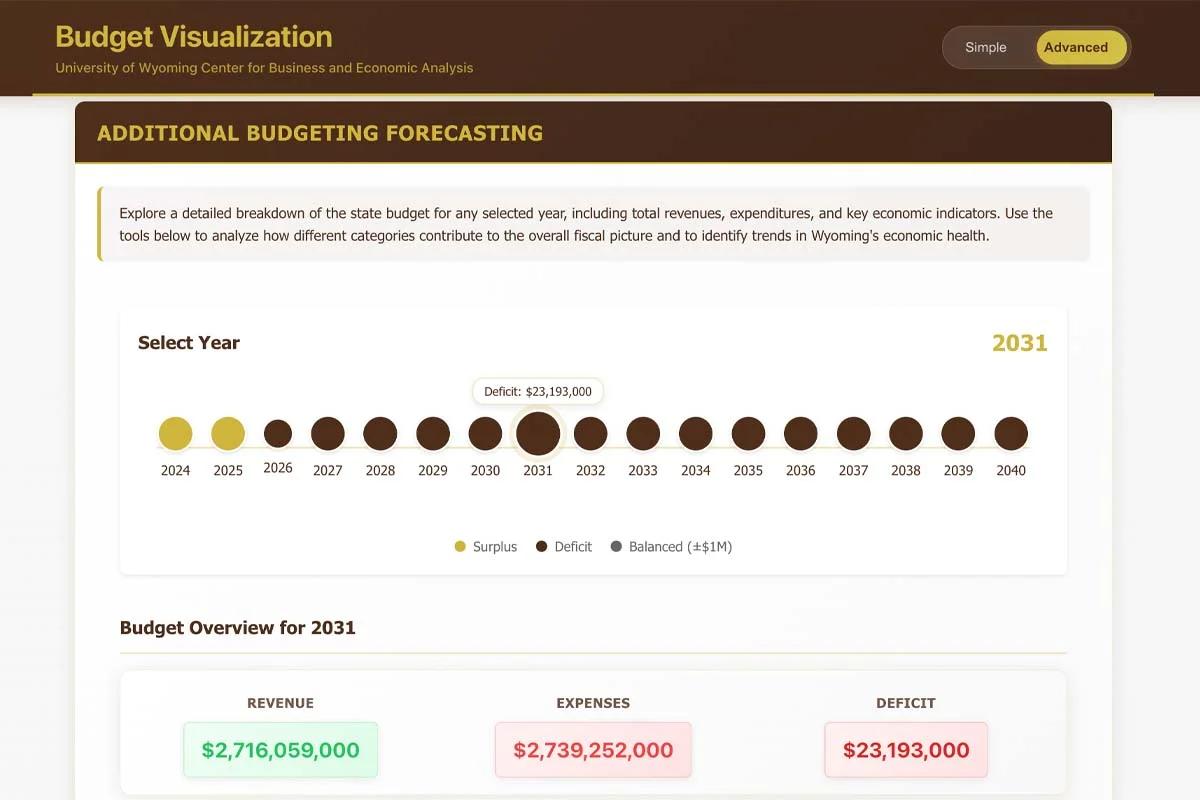Open the Budget Visualization title link
The image size is (1200, 800).
click(194, 36)
